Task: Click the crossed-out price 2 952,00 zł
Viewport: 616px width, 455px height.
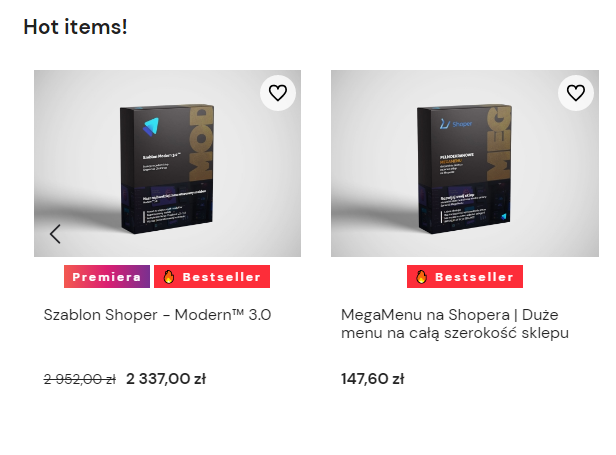Action: 80,379
